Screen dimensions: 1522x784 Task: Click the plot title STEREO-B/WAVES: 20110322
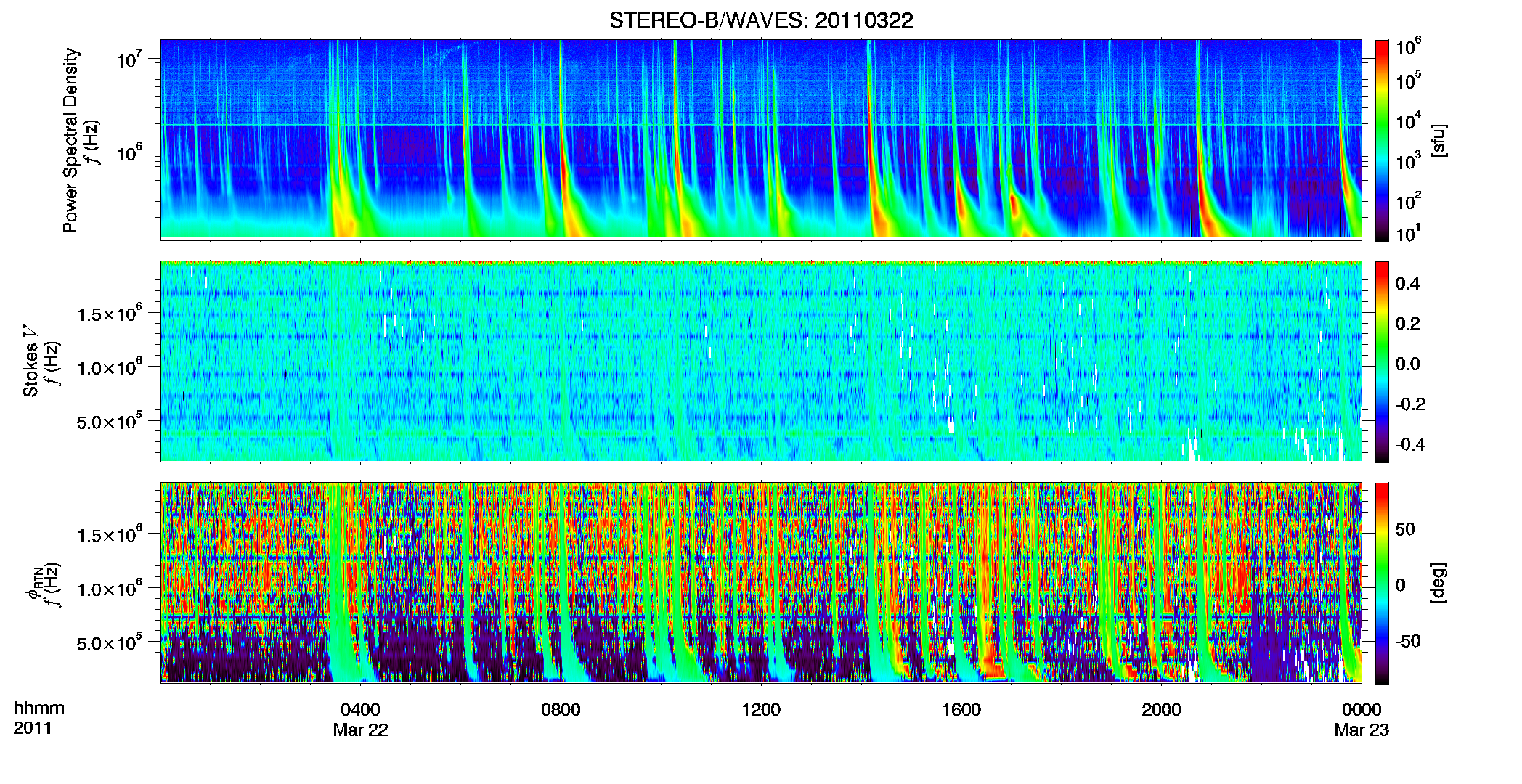coord(761,20)
